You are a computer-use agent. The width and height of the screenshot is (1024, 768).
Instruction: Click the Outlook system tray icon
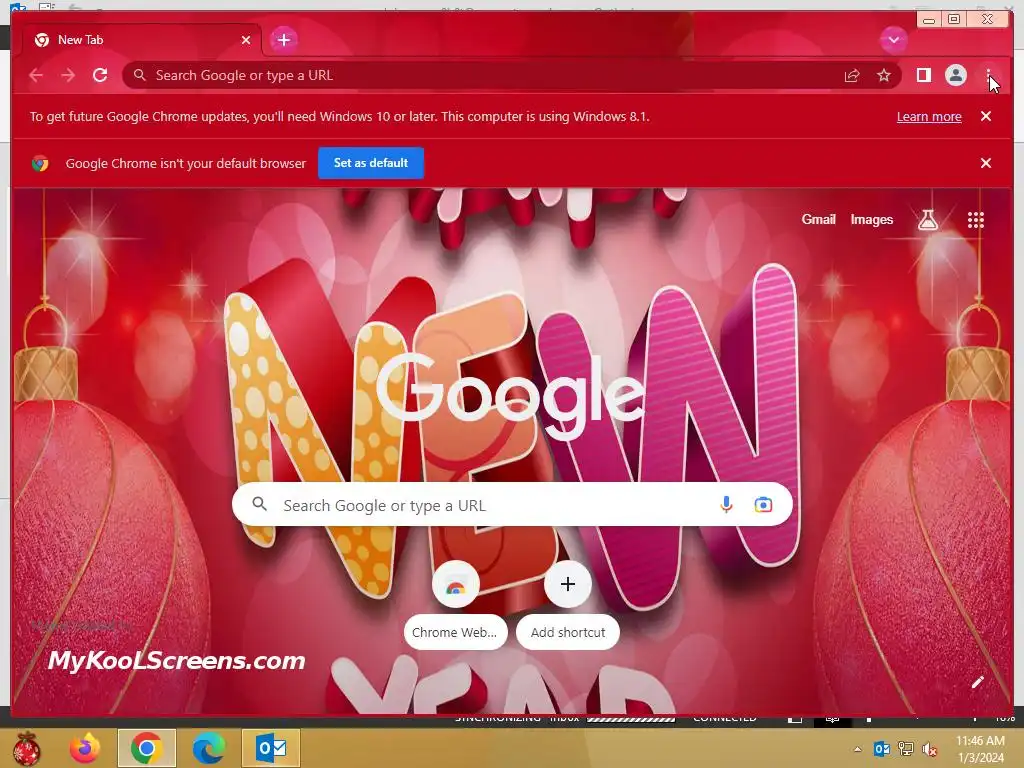(x=882, y=749)
